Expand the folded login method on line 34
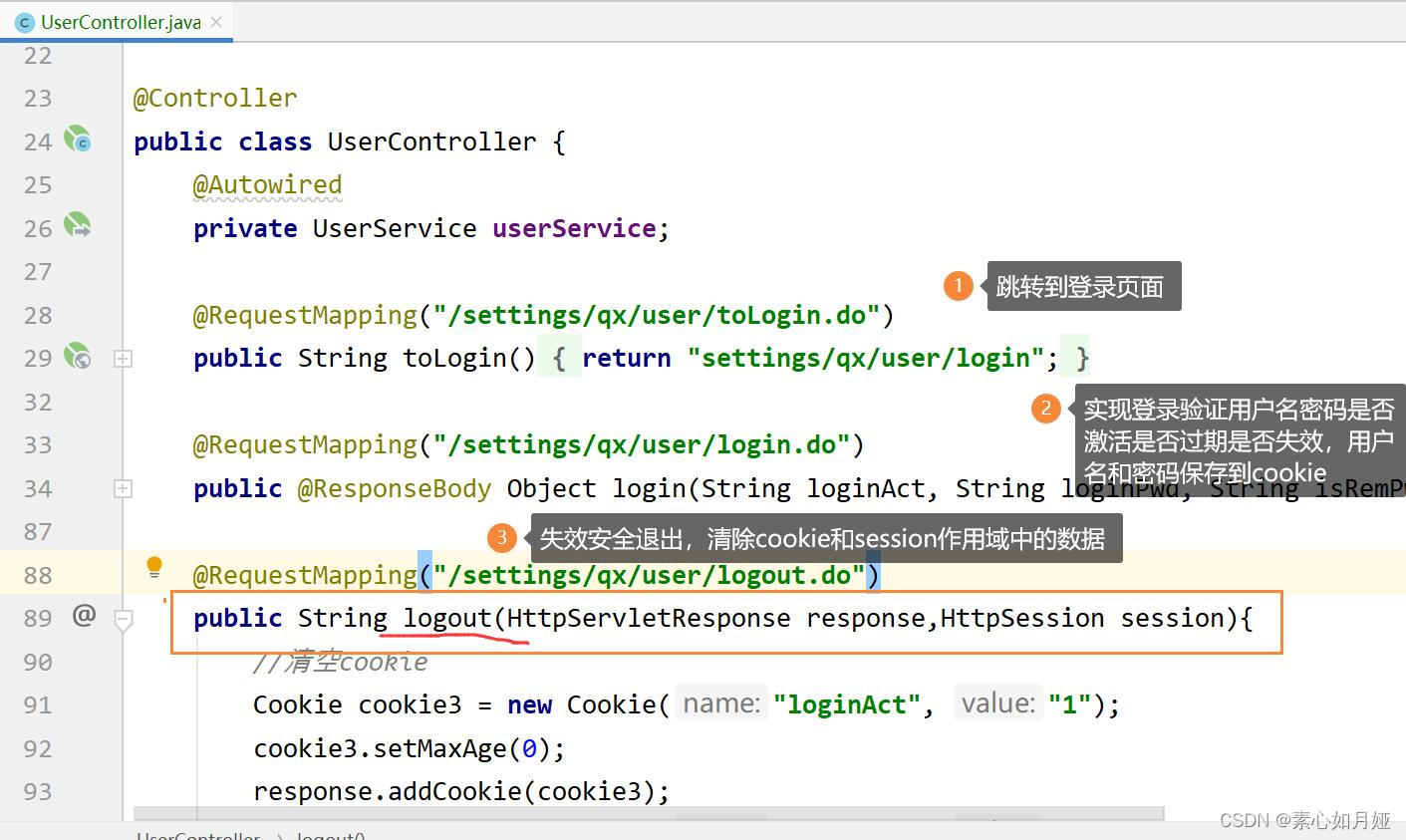1406x840 pixels. pyautogui.click(x=124, y=488)
